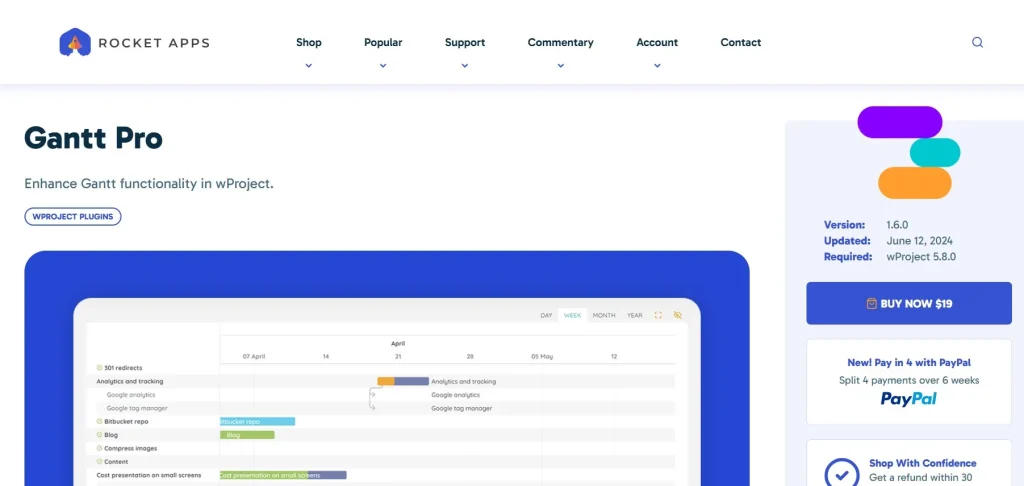Click the Google analytics task row label
The height and width of the screenshot is (486, 1024).
(x=131, y=395)
